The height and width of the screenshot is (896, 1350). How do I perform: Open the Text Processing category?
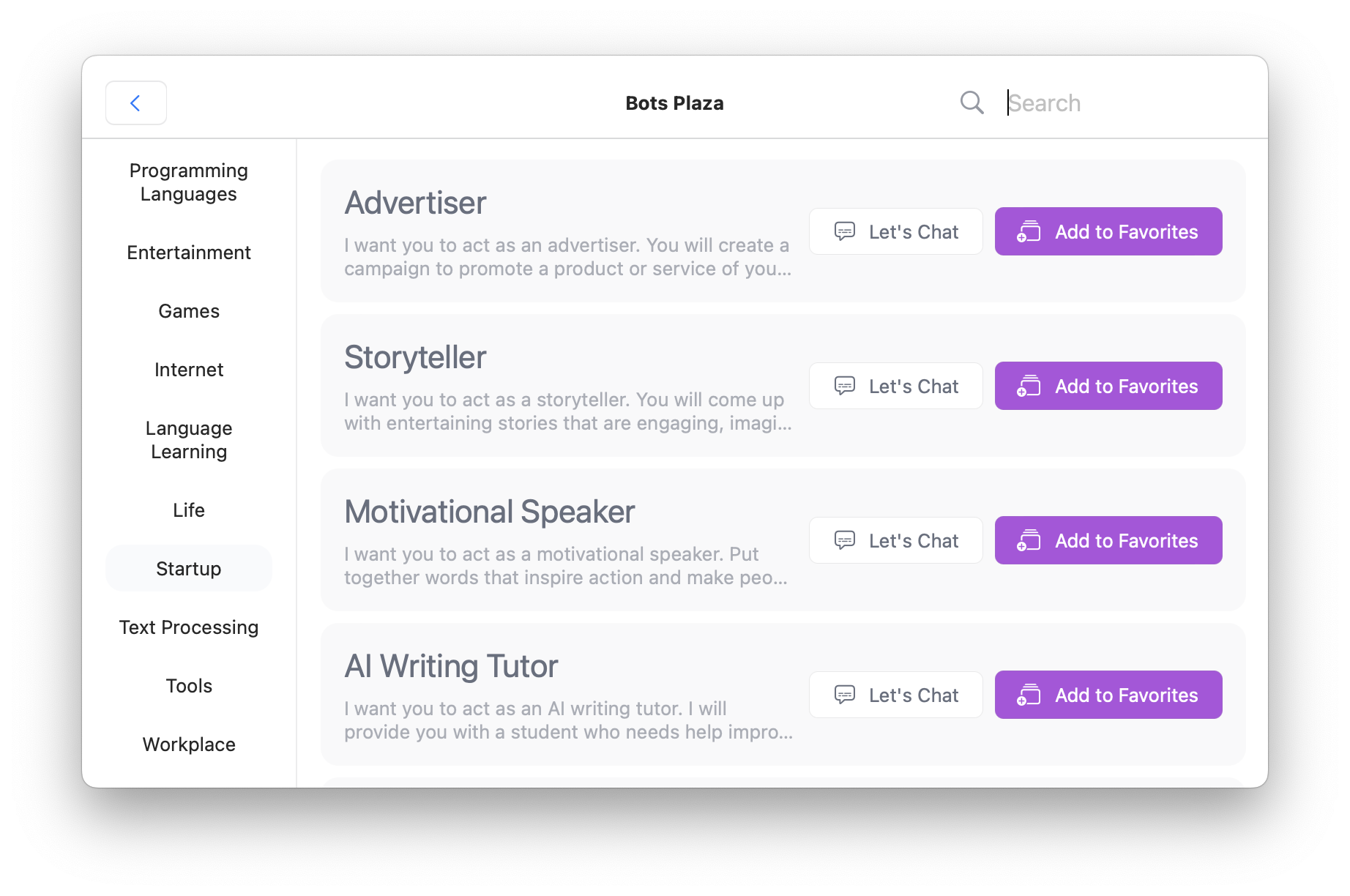tap(189, 627)
